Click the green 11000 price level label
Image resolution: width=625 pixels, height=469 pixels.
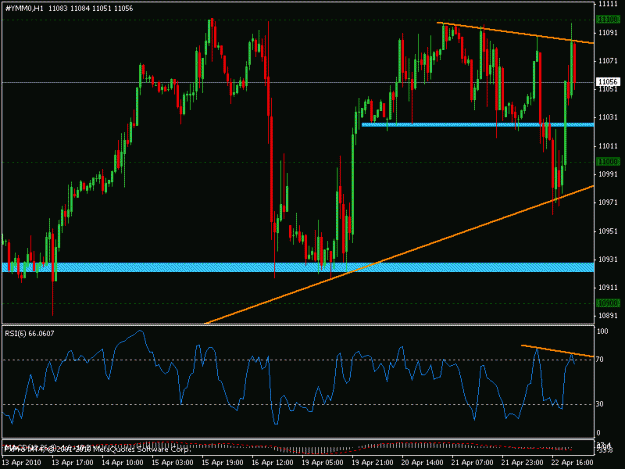(x=608, y=161)
